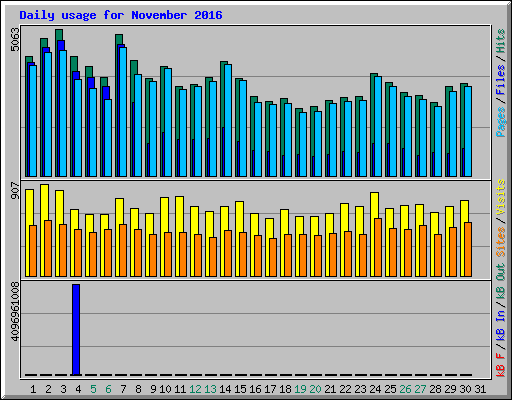Click the 5063 hits axis value
This screenshot has width=512, height=400.
click(x=15, y=40)
